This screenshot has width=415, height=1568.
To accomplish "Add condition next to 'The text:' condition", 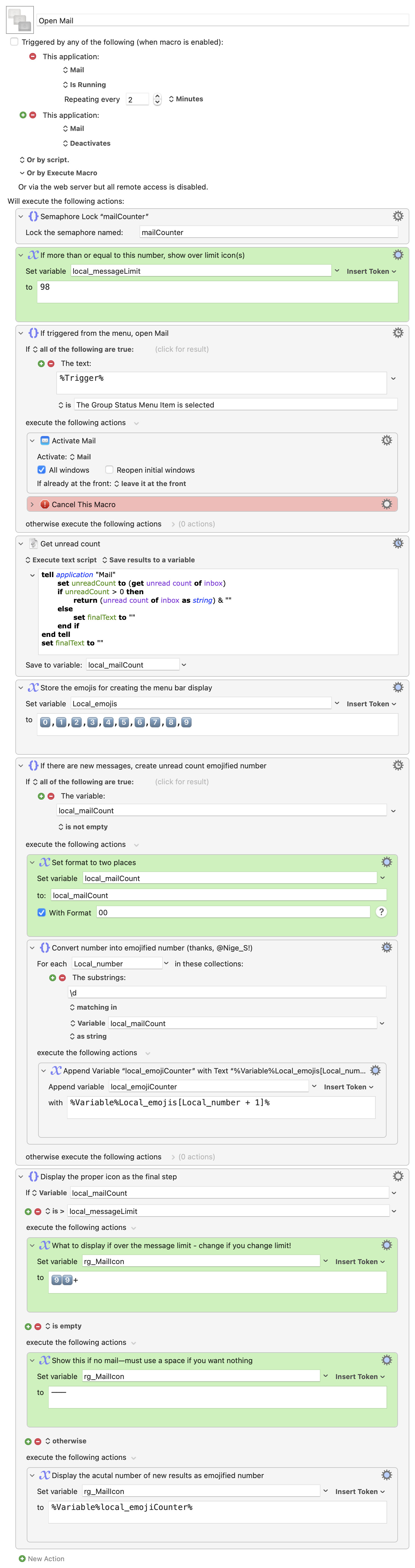I will tap(41, 363).
